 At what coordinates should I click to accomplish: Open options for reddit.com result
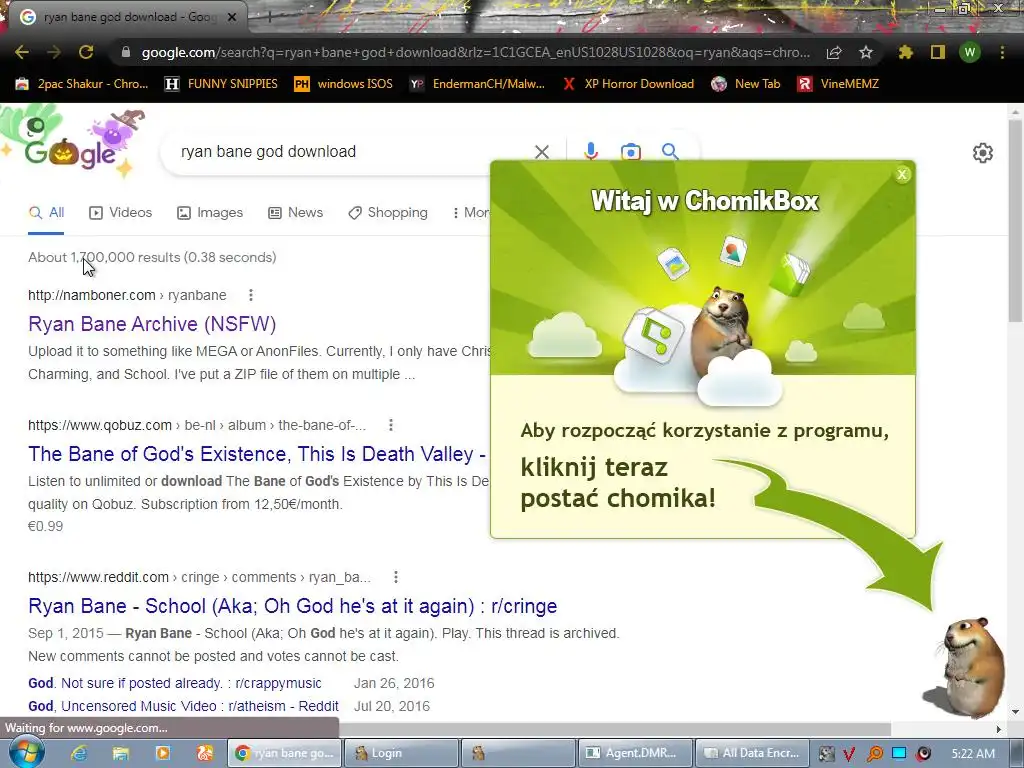point(396,577)
